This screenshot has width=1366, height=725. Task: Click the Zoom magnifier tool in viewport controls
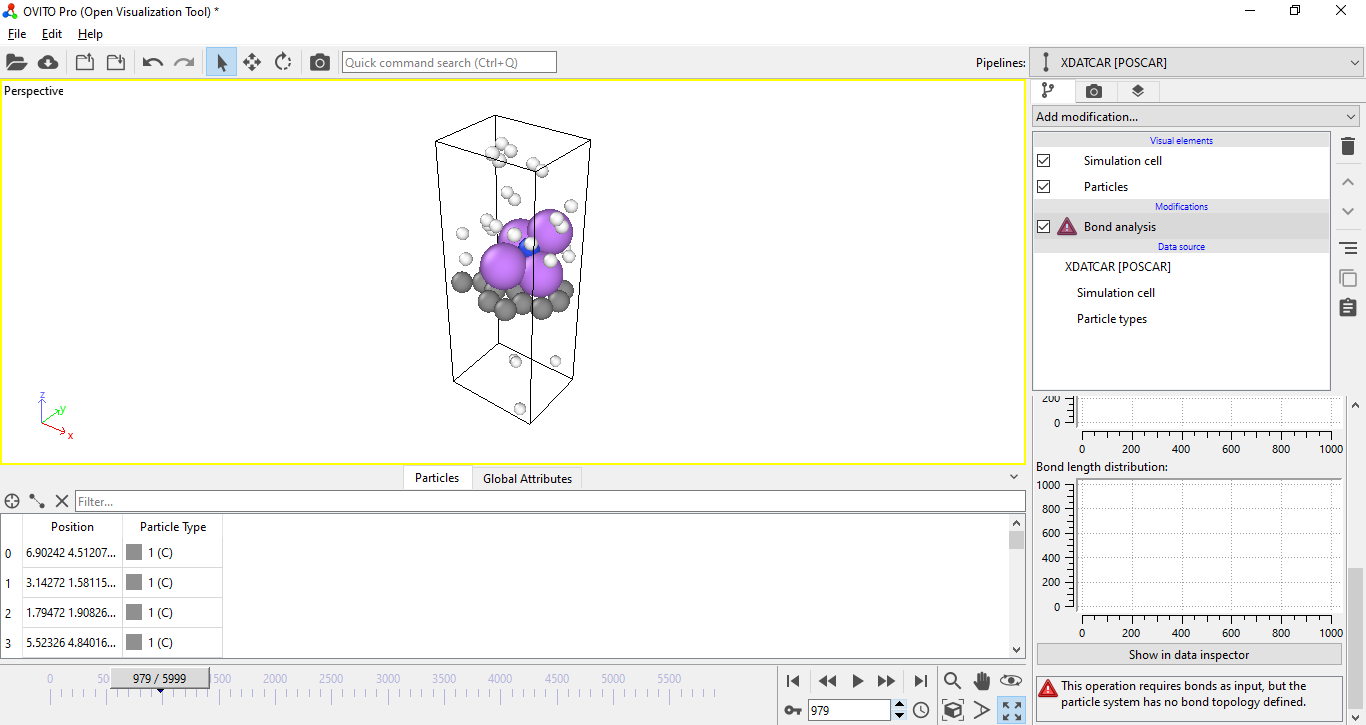952,681
